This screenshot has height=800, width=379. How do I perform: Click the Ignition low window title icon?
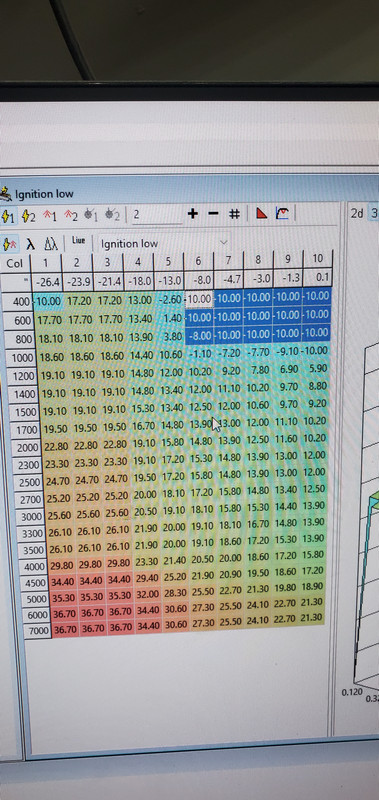click(x=6, y=194)
